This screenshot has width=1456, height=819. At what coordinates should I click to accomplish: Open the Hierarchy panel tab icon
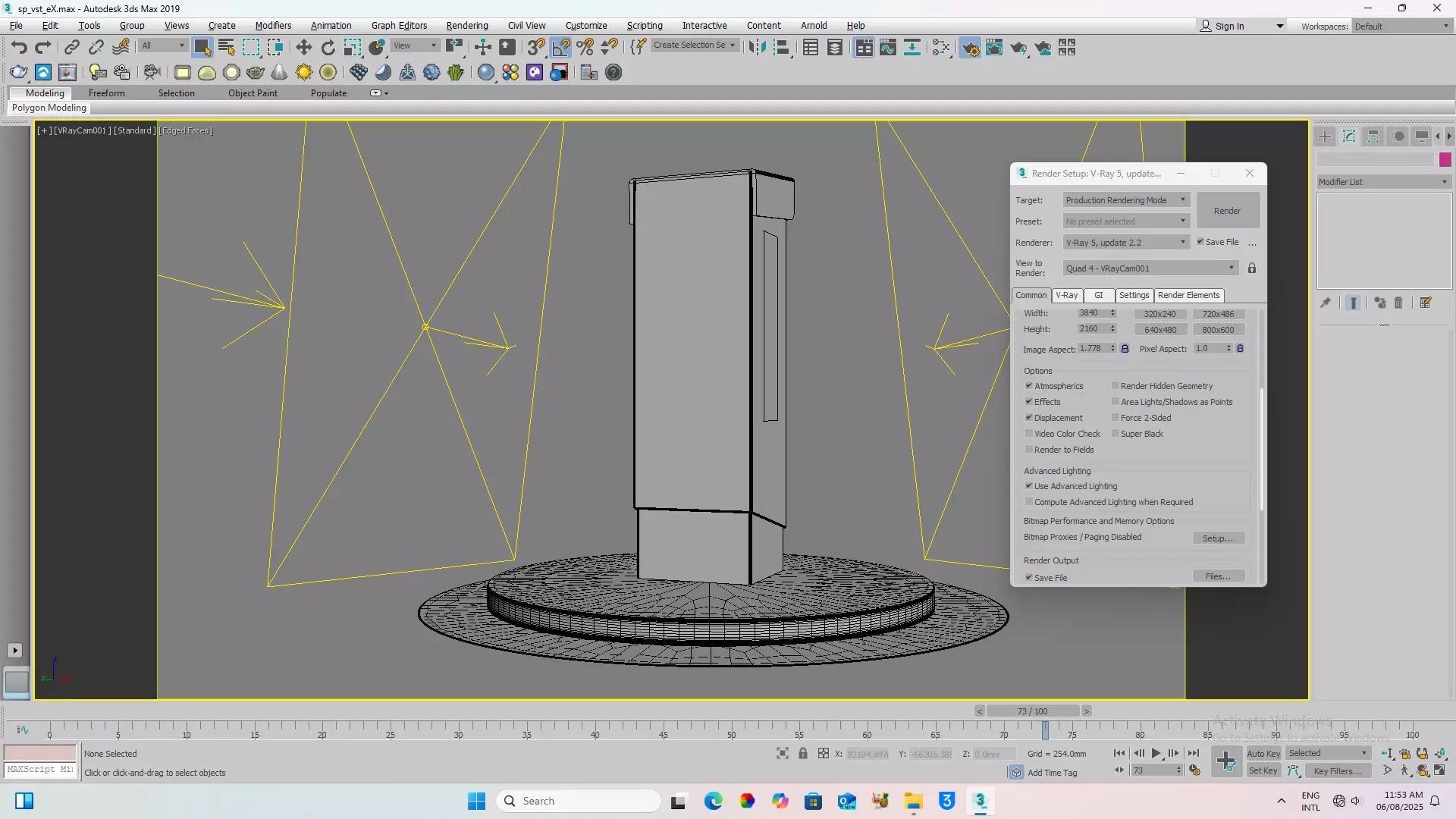pos(1373,136)
